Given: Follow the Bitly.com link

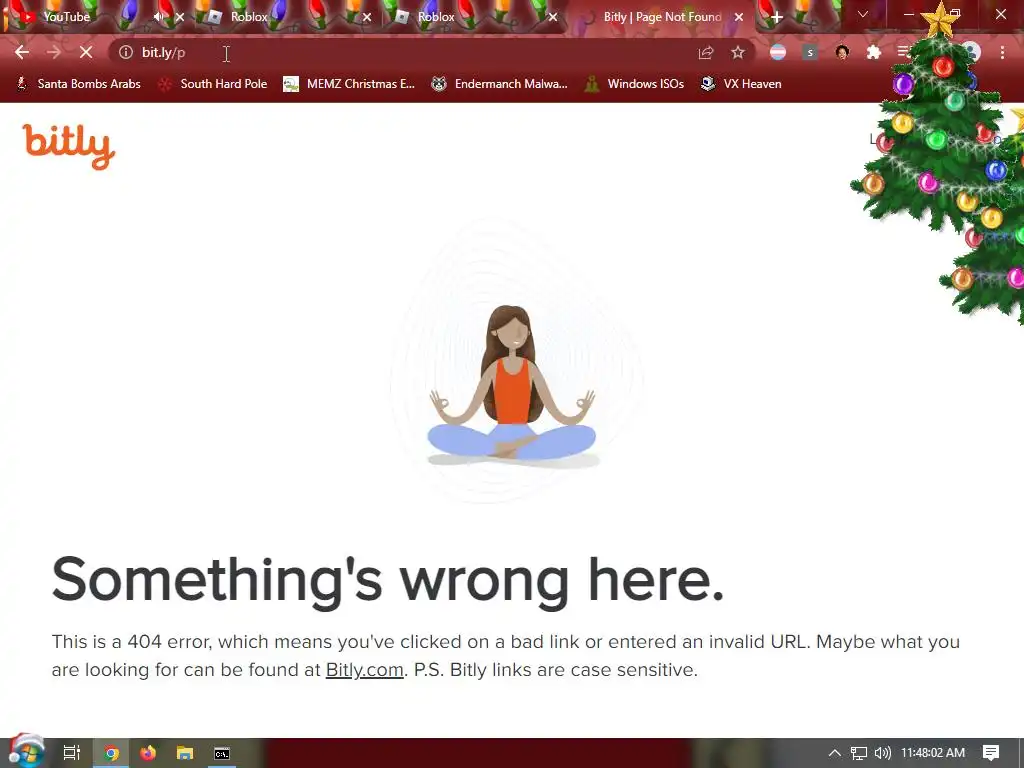Looking at the screenshot, I should pos(364,670).
